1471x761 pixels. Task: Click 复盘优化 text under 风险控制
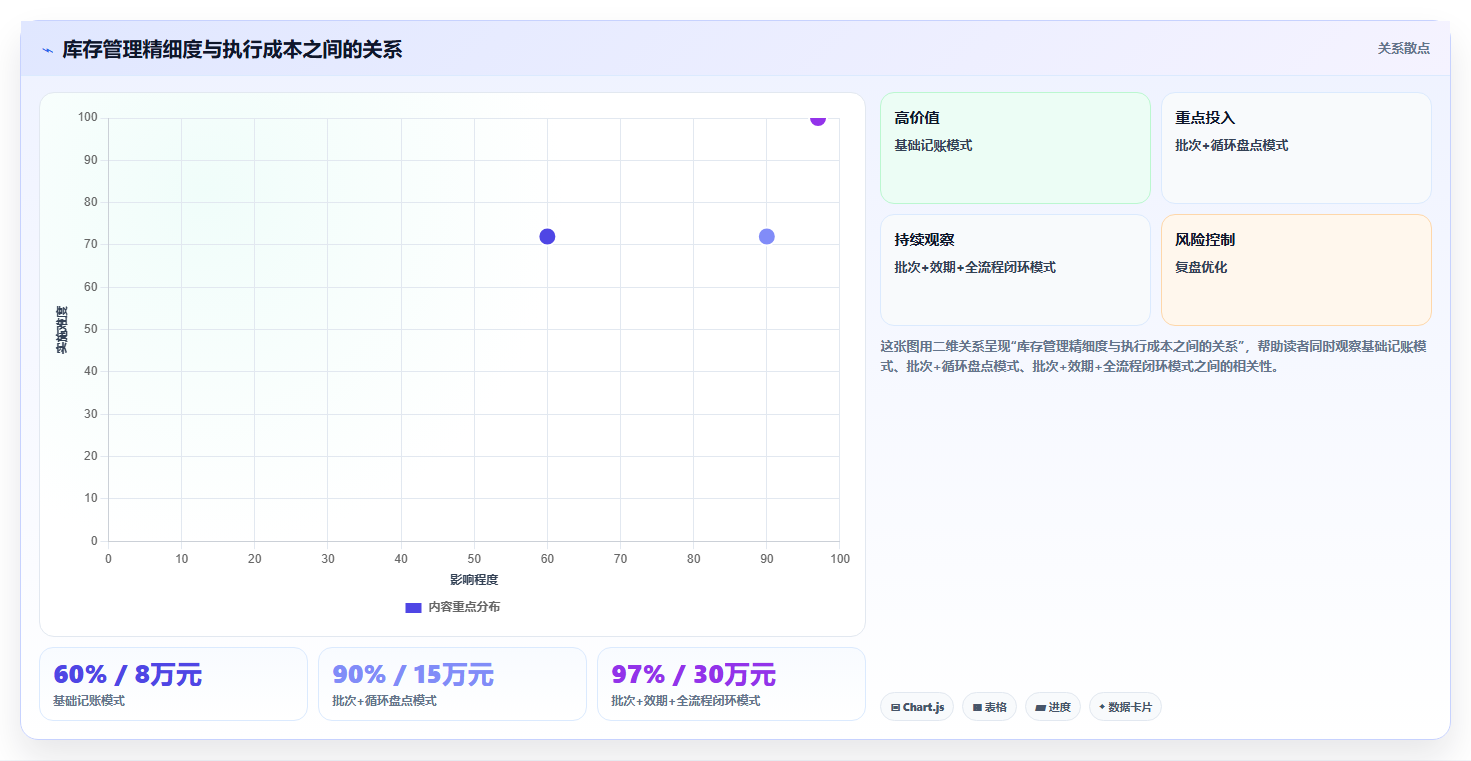[1201, 267]
